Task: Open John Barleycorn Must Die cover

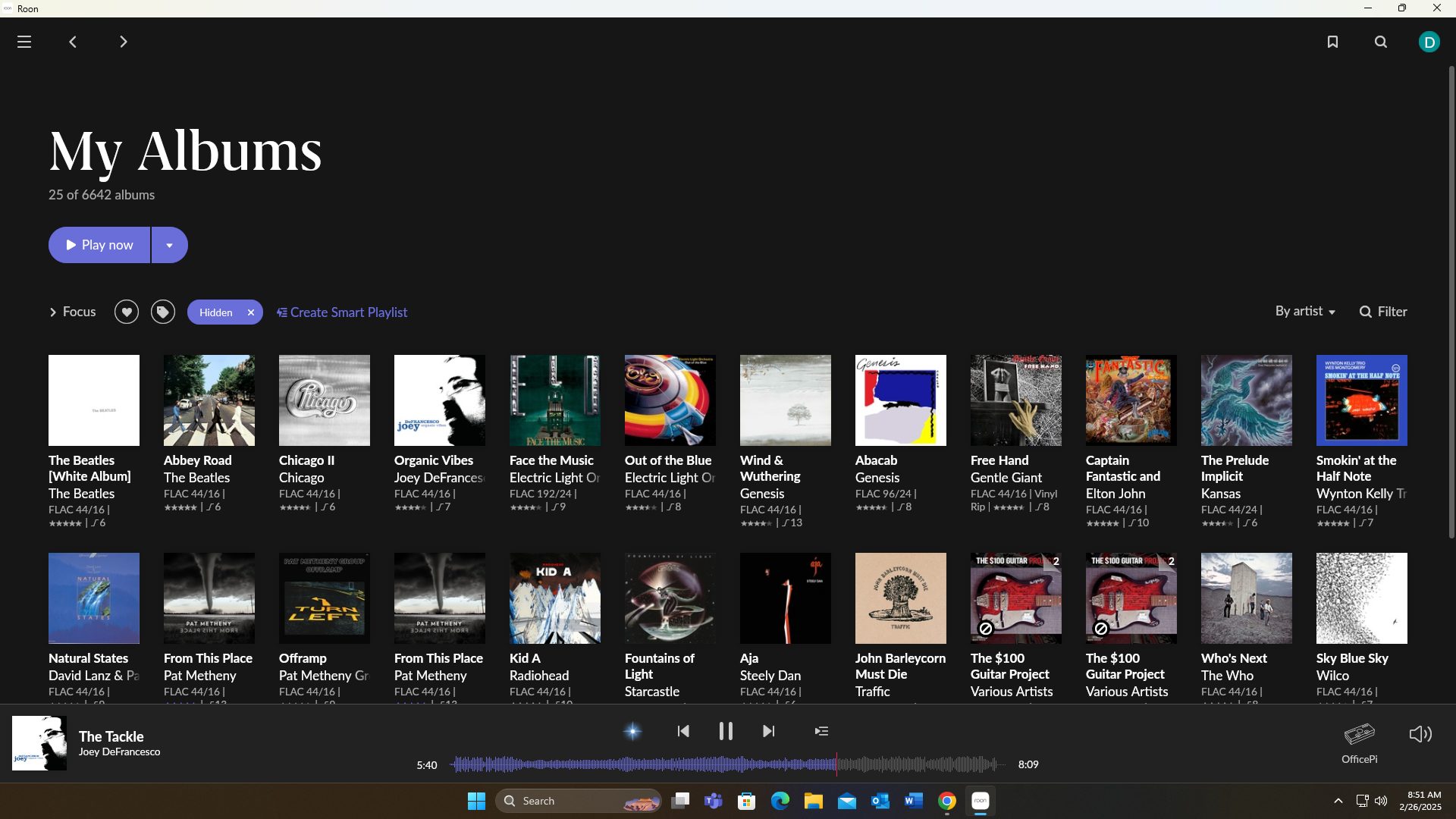Action: point(901,598)
